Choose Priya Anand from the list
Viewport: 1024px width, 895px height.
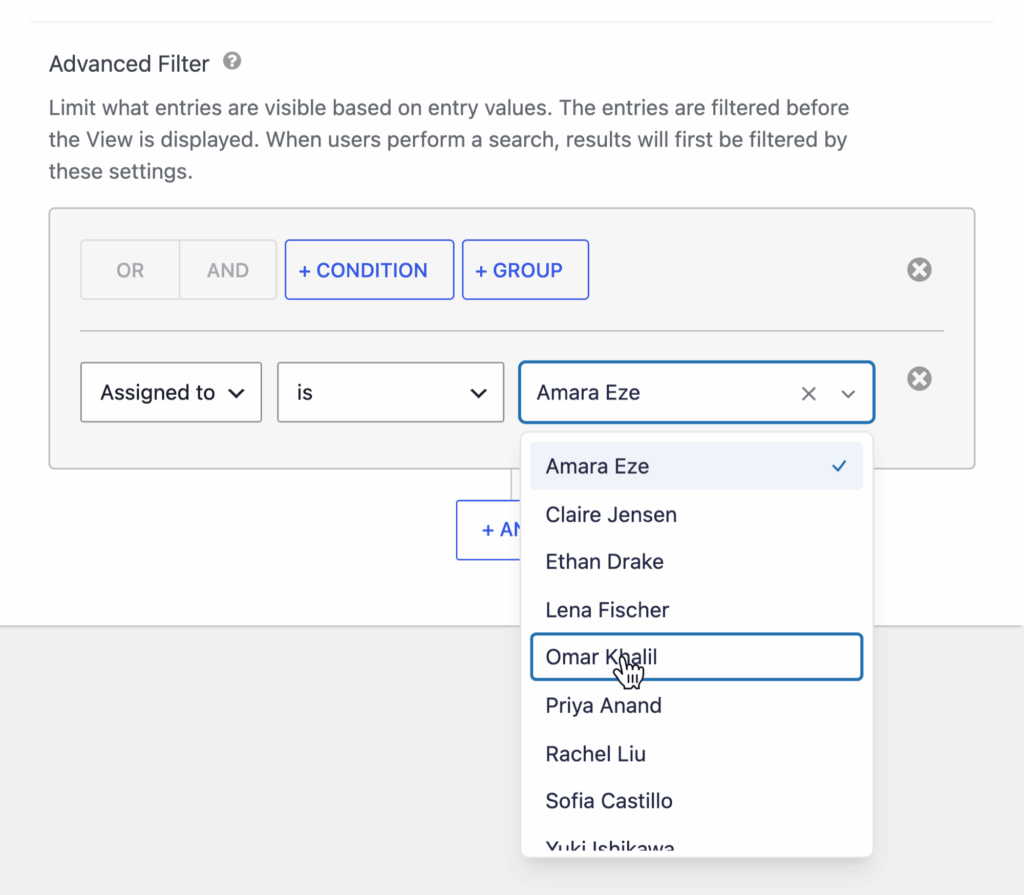click(x=697, y=705)
